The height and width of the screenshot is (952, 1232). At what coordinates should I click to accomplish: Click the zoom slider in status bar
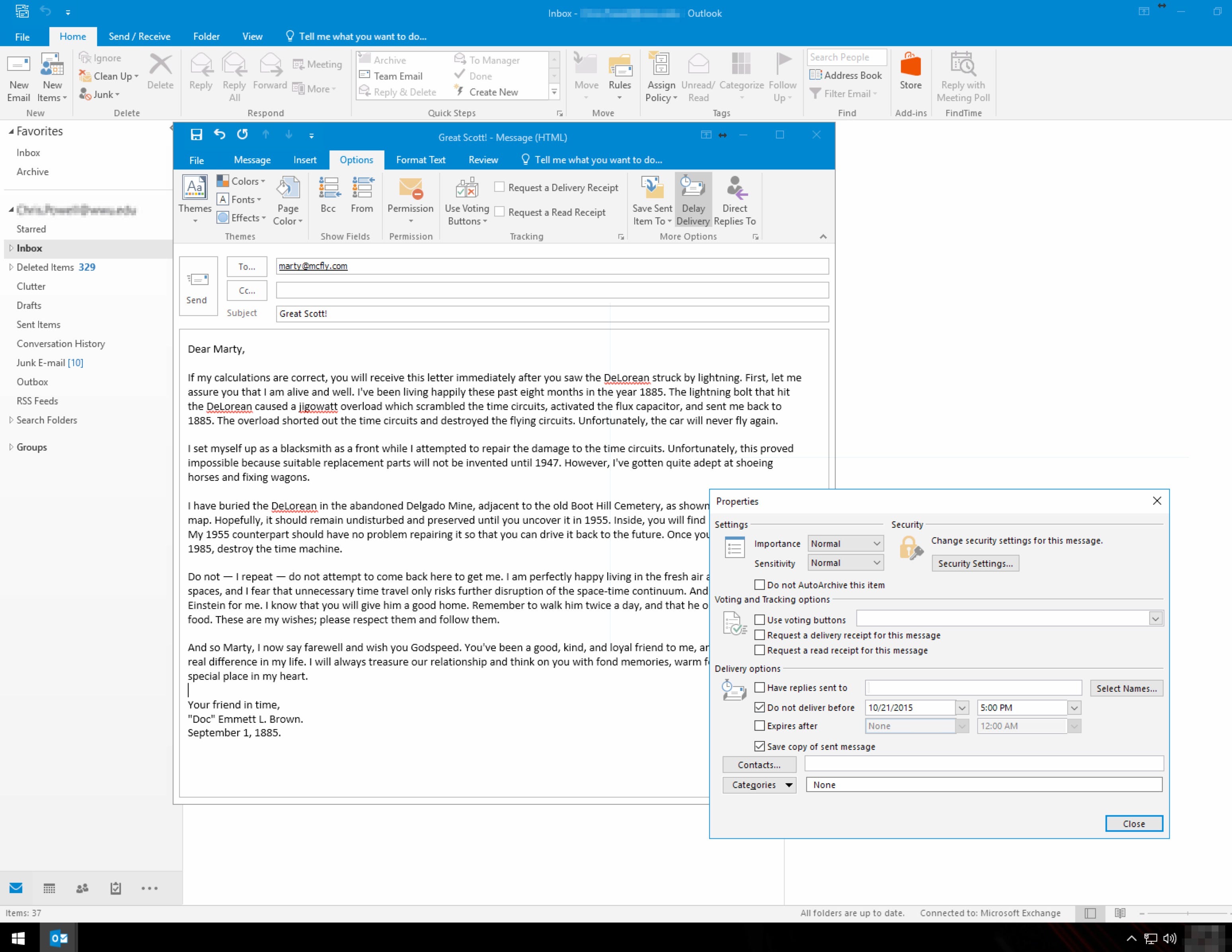coord(1187,913)
